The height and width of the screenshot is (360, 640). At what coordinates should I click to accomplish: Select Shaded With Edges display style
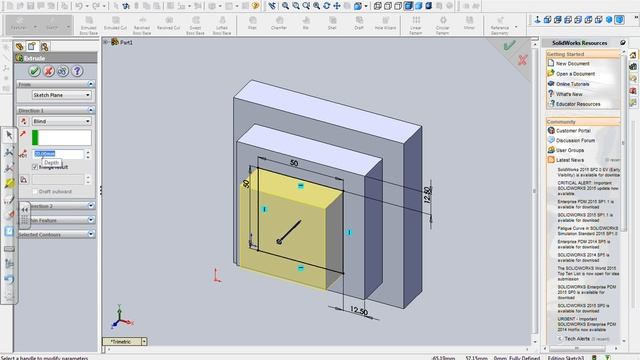coord(408,6)
